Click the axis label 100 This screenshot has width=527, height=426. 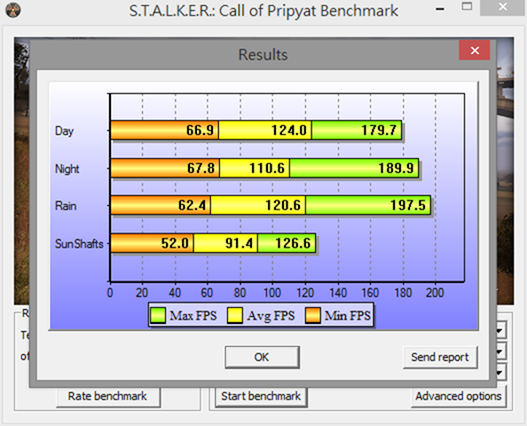tap(272, 293)
